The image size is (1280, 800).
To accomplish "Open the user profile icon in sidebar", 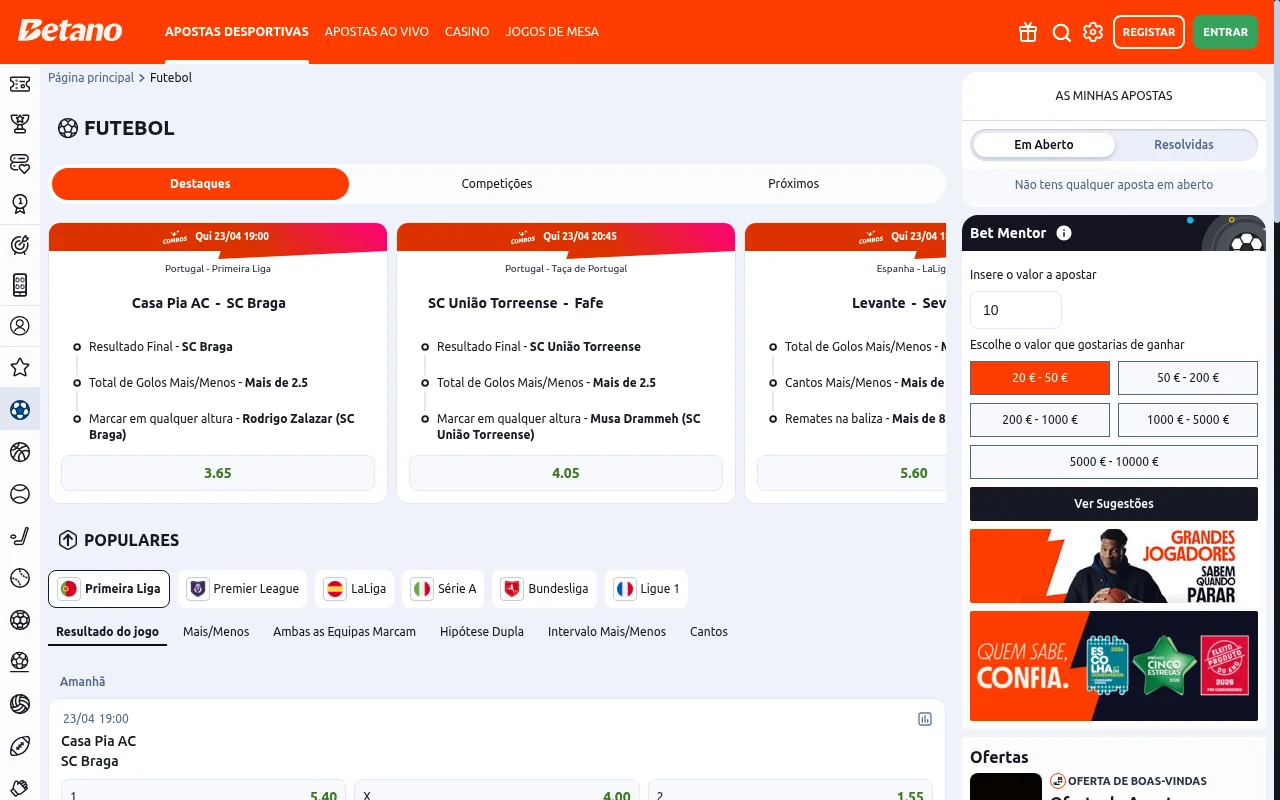I will coord(20,326).
